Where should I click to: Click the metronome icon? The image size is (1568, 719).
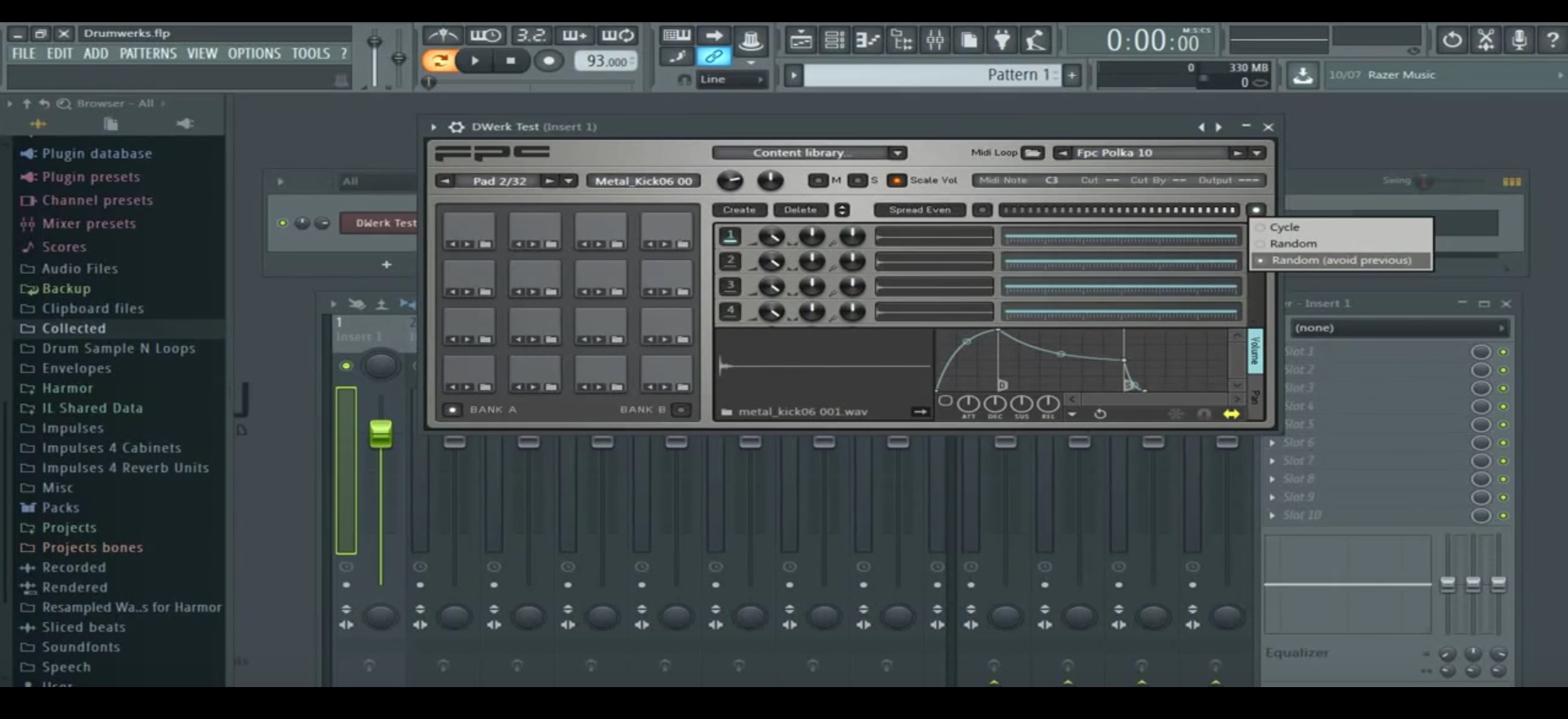click(443, 35)
